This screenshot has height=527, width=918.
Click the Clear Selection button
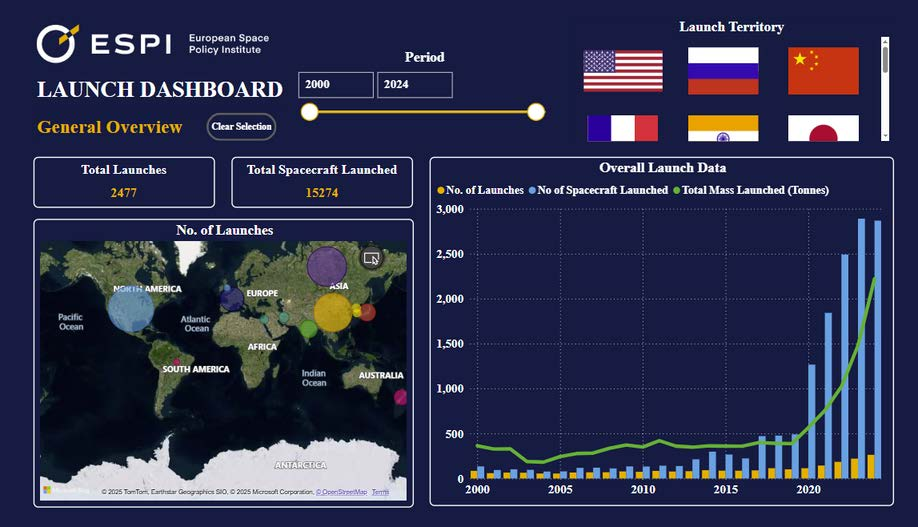pos(241,126)
